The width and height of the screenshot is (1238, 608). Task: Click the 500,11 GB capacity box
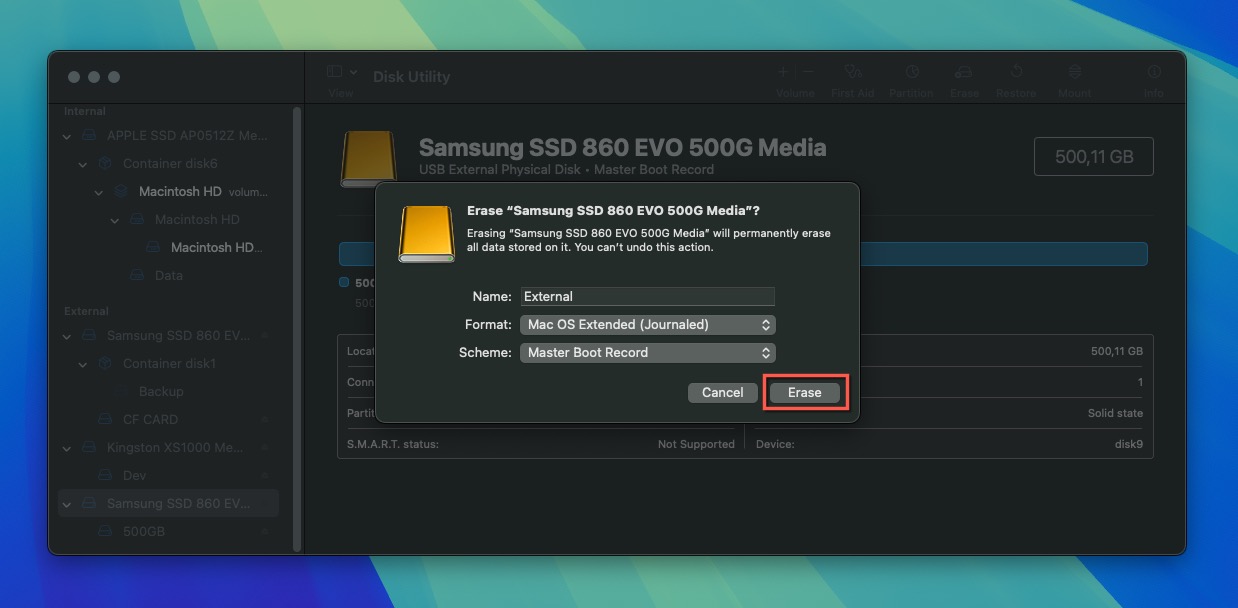point(1094,157)
